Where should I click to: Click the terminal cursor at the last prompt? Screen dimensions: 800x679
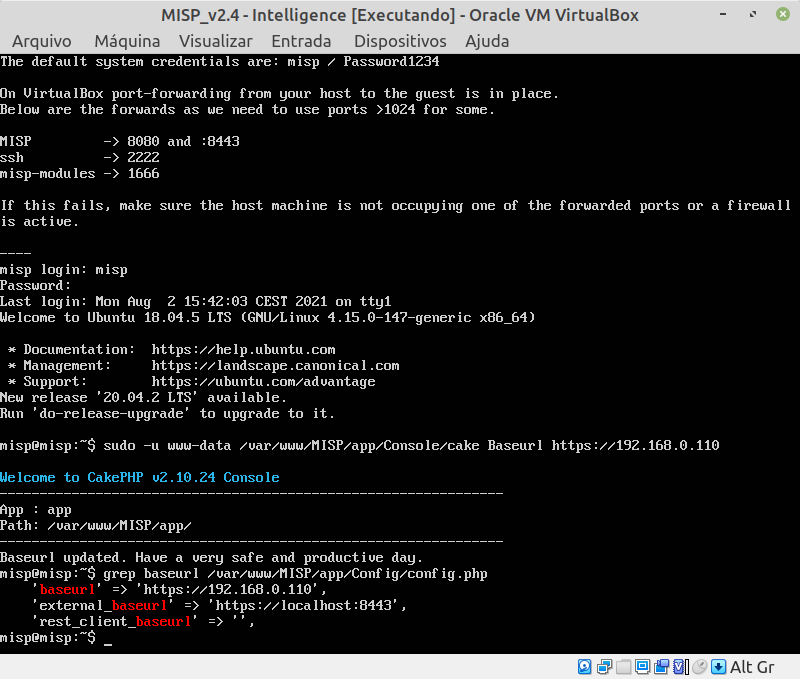(108, 643)
